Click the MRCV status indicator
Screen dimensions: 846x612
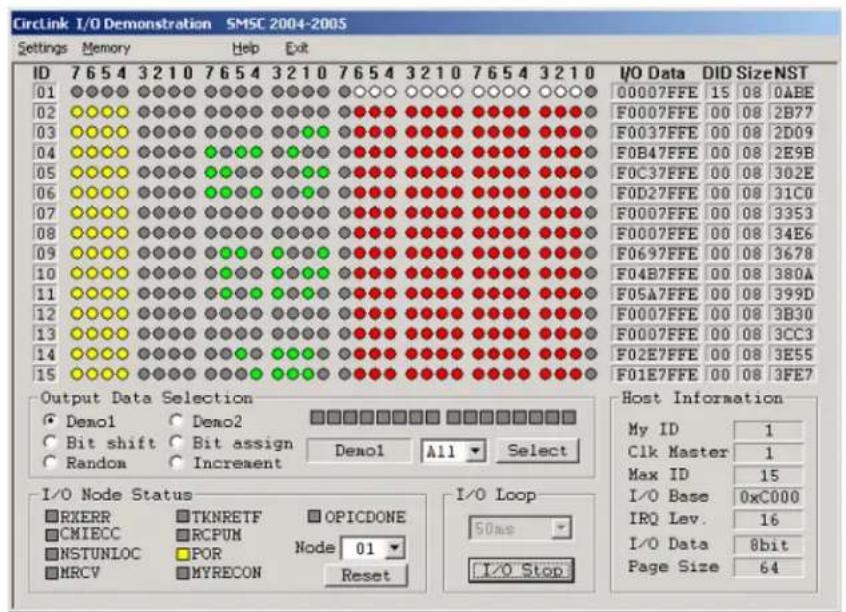tap(52, 573)
